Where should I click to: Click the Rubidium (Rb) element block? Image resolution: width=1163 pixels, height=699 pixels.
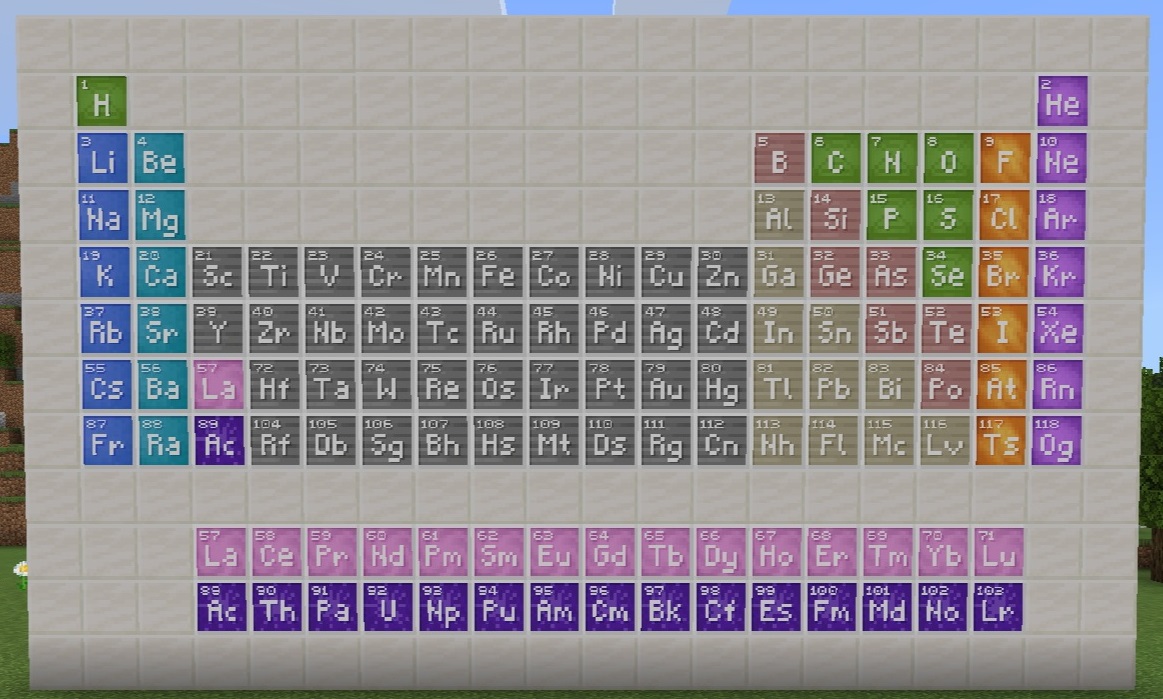(105, 329)
